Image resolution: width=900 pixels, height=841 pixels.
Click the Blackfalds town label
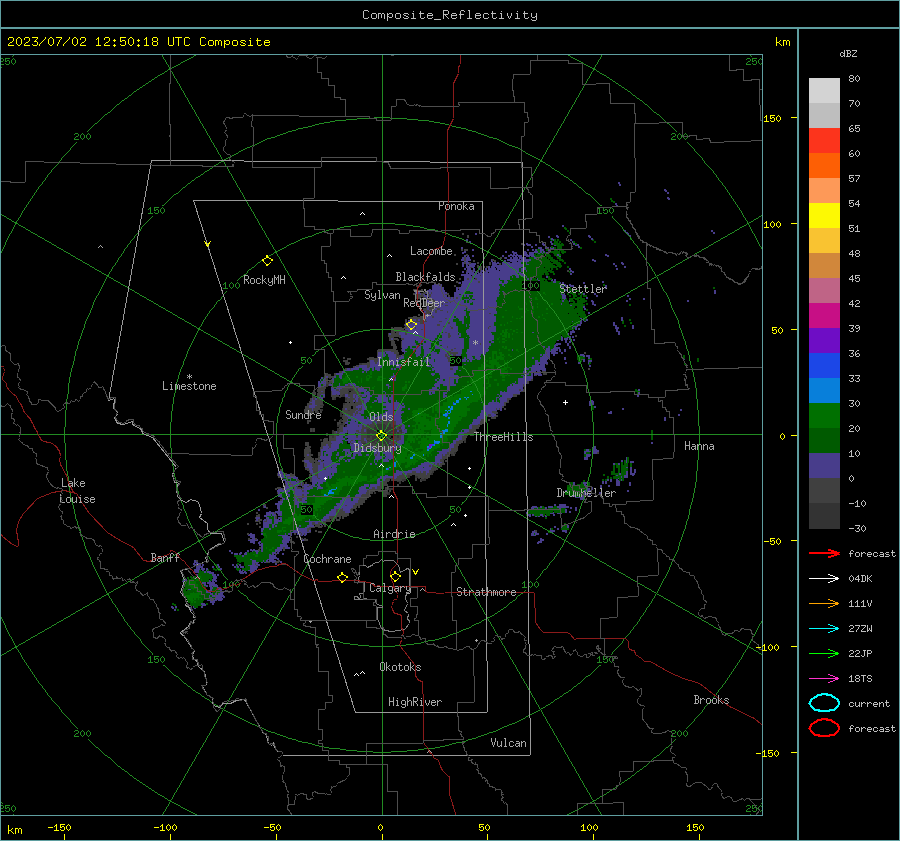(x=425, y=277)
